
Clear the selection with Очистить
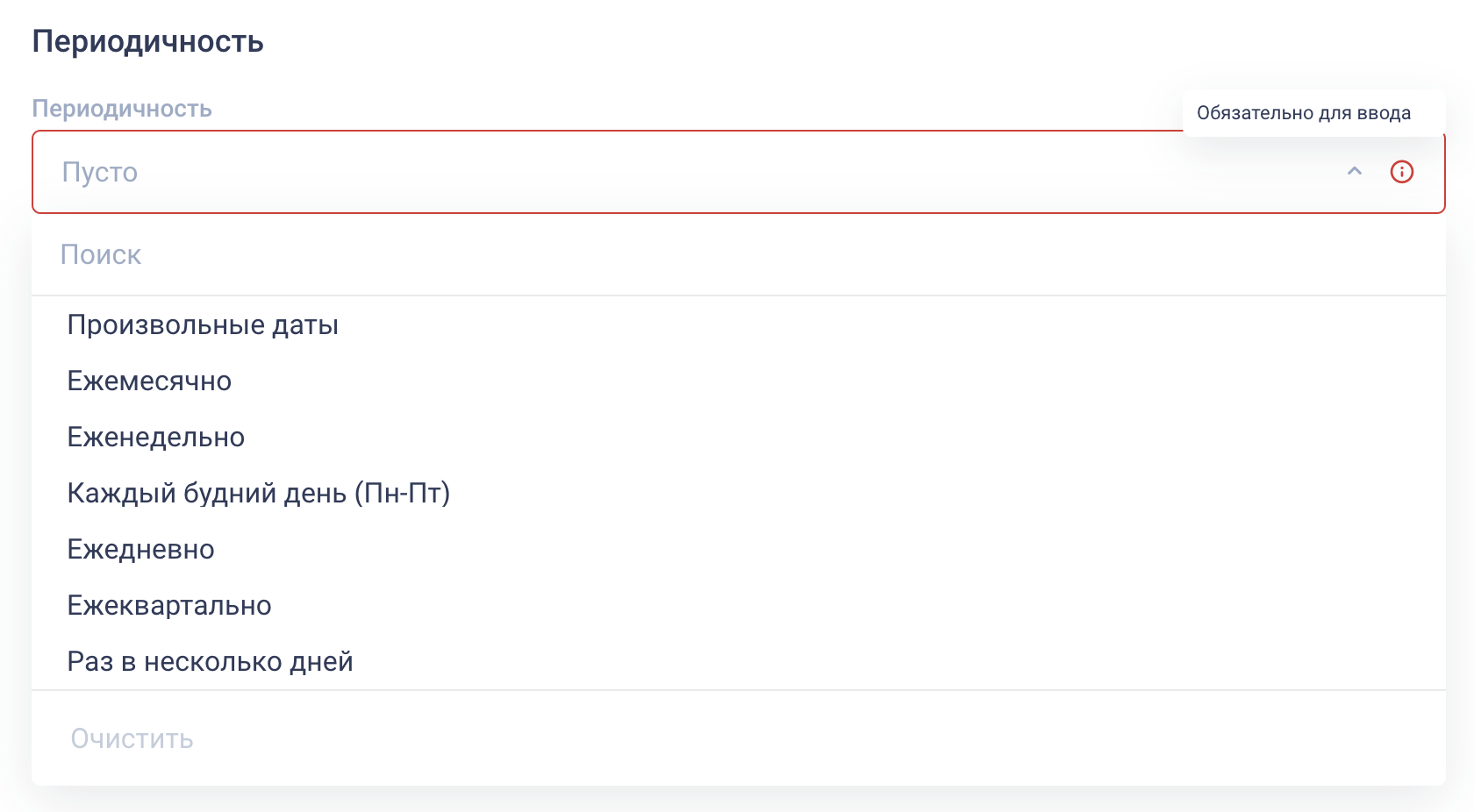click(132, 739)
